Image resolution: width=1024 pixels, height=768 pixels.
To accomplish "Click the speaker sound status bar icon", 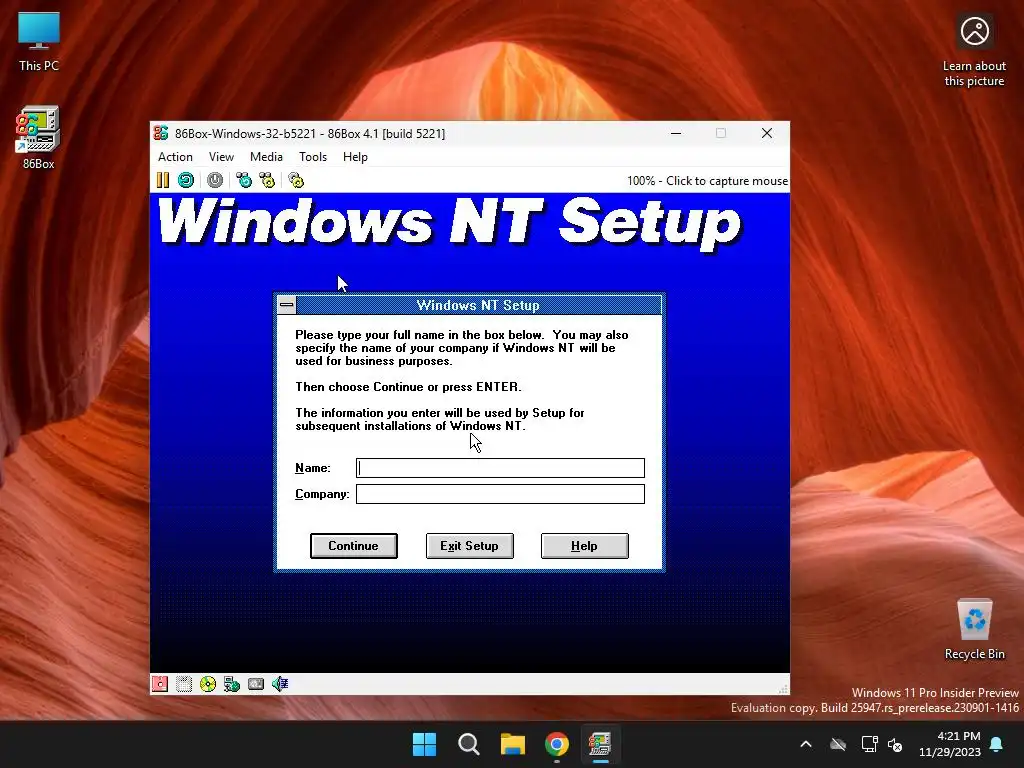I will pos(280,684).
